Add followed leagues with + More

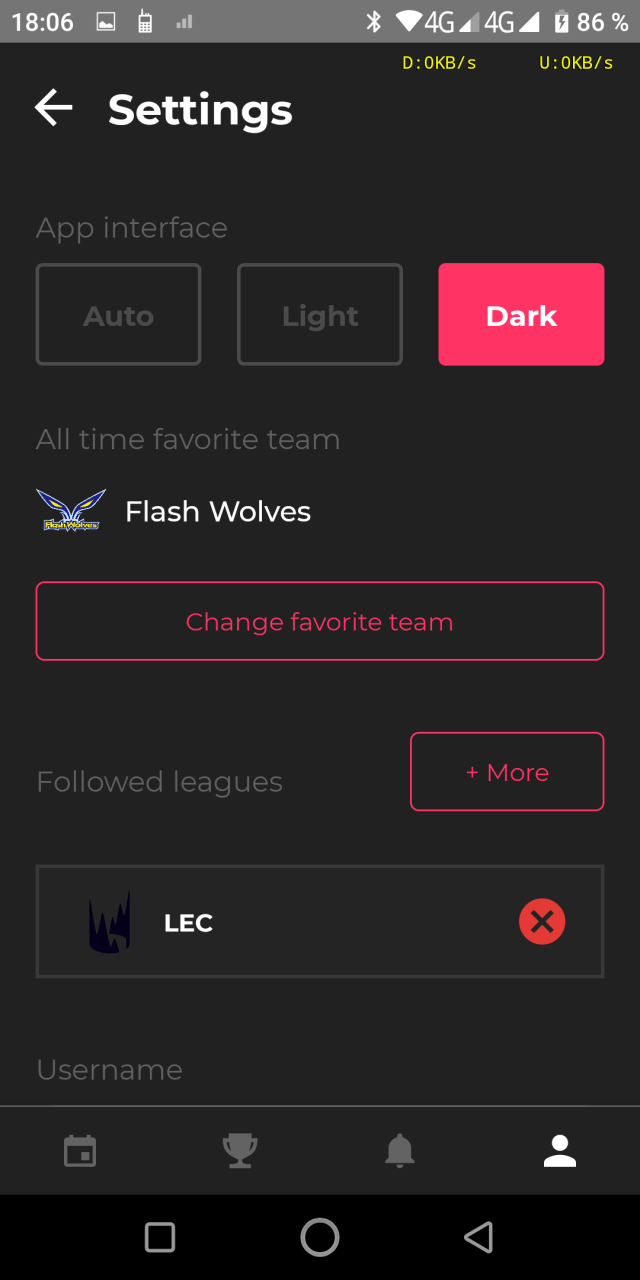507,771
